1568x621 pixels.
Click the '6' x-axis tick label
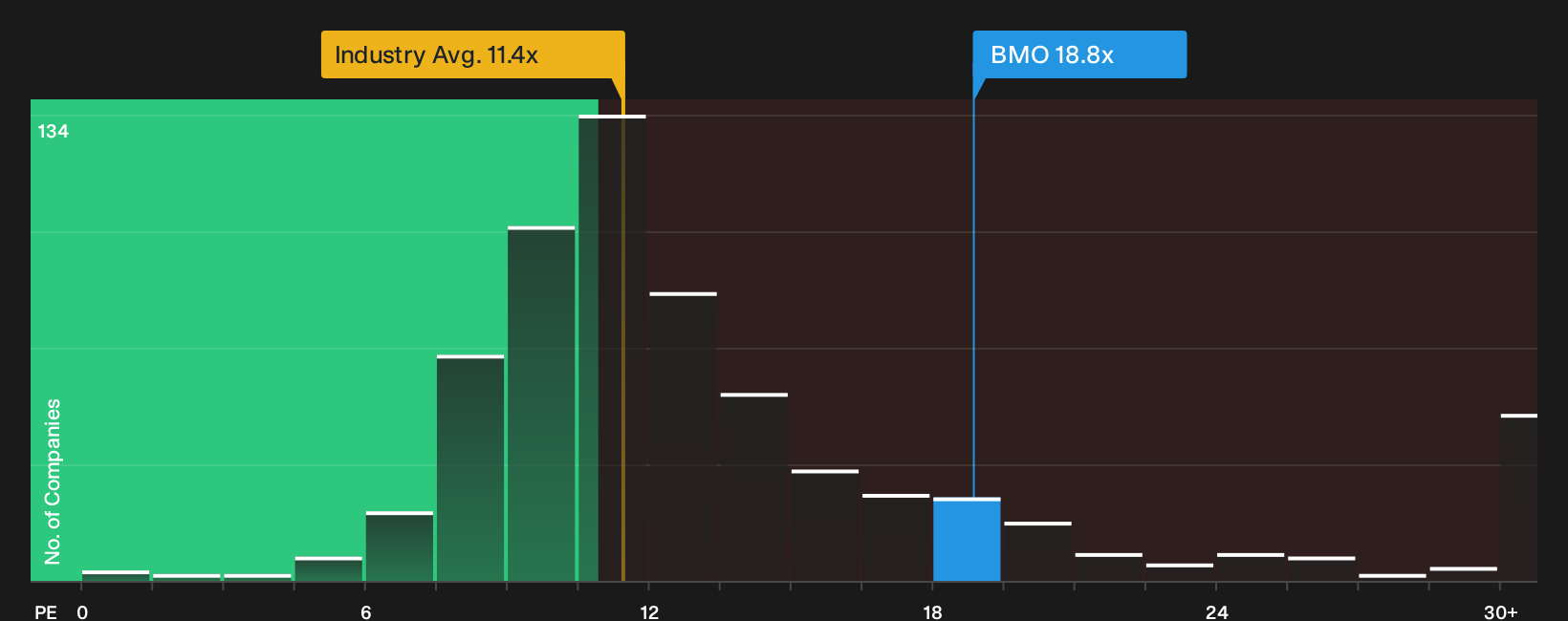coord(366,611)
